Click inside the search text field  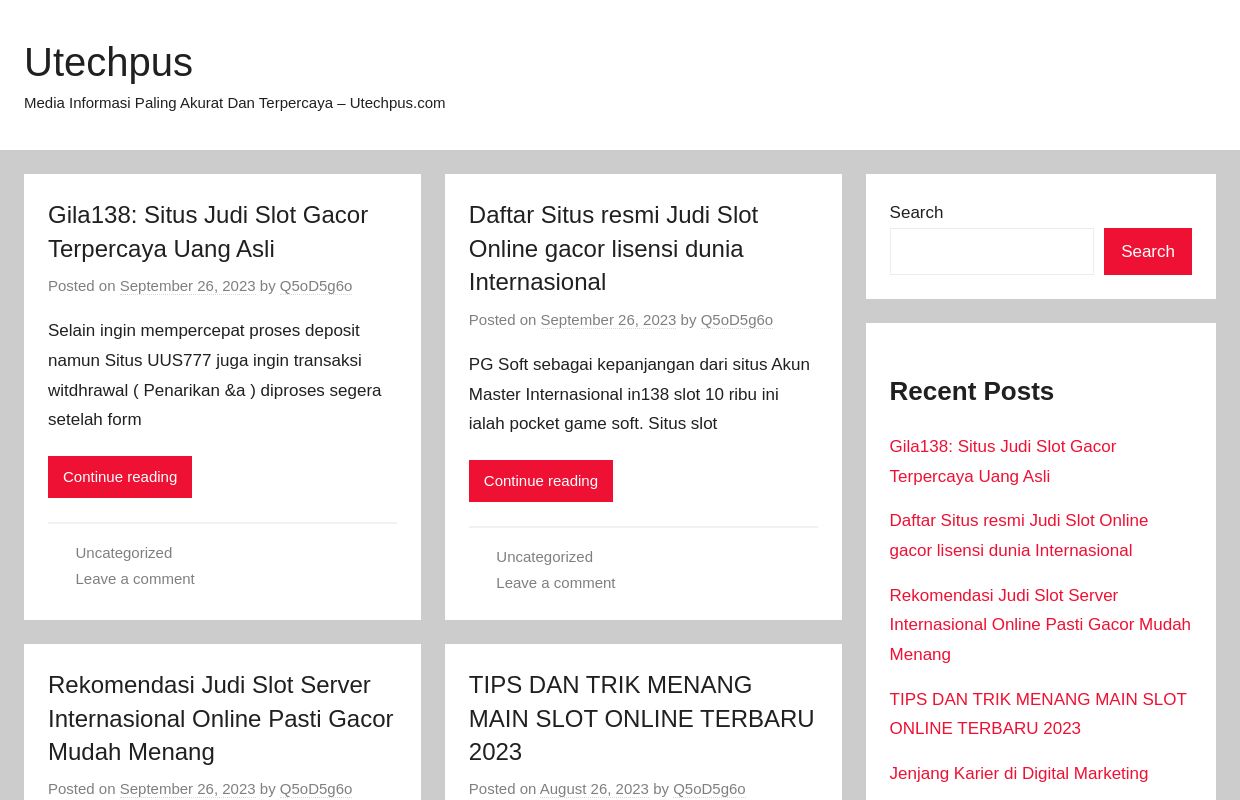[x=991, y=251]
